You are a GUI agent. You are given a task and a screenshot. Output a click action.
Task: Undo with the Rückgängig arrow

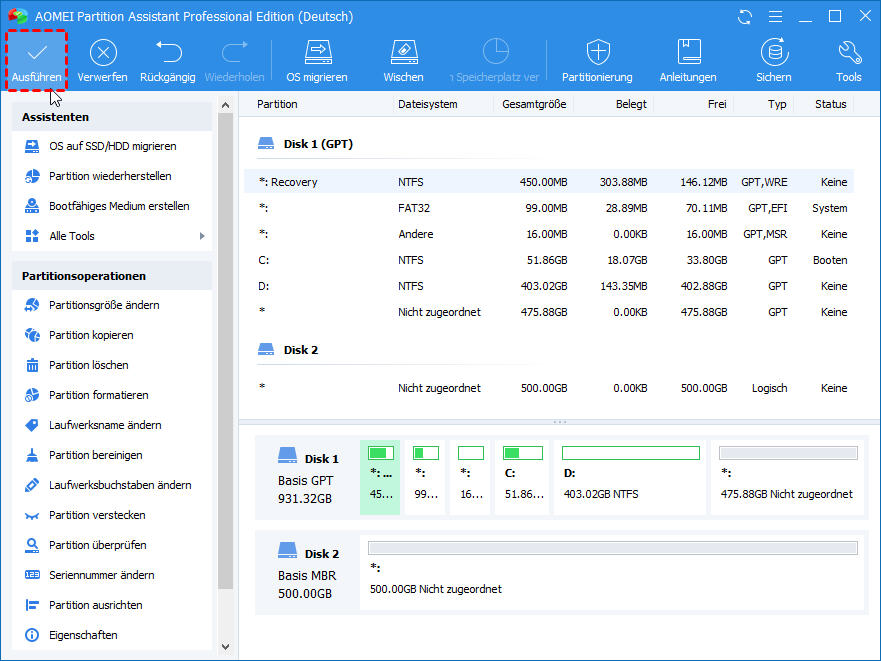point(168,52)
